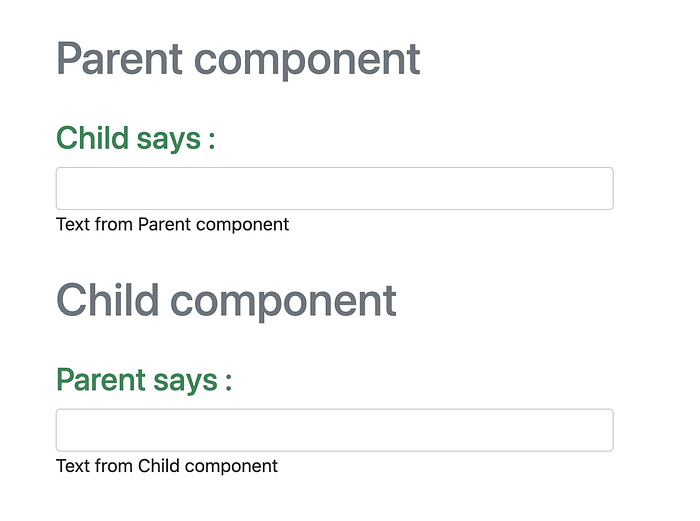Click the "Text from Child component" helper text
This screenshot has height=521, width=700.
pyautogui.click(x=167, y=465)
